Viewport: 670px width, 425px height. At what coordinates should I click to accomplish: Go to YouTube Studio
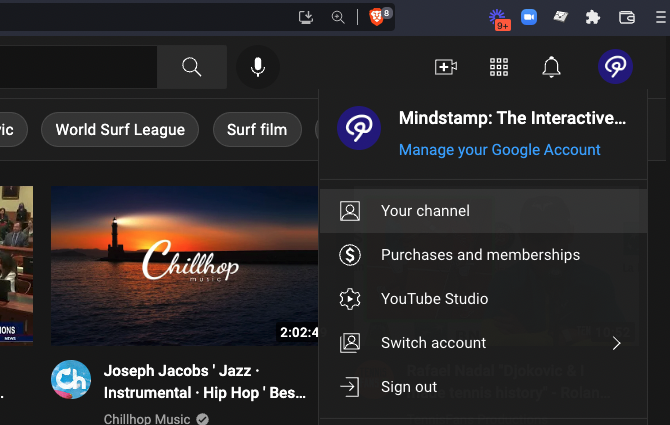tap(434, 299)
